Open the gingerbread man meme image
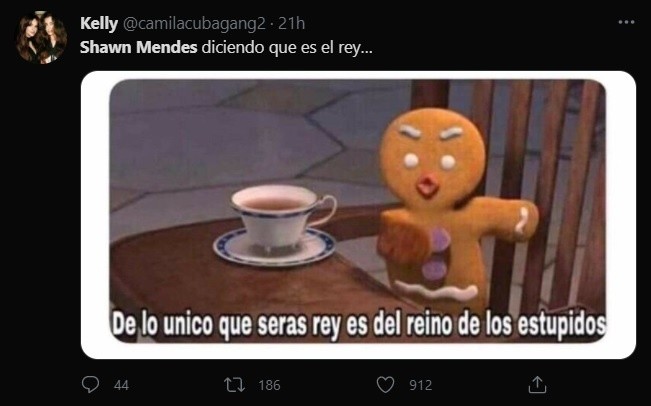Screen dimensions: 651x406 pyautogui.click(x=357, y=211)
